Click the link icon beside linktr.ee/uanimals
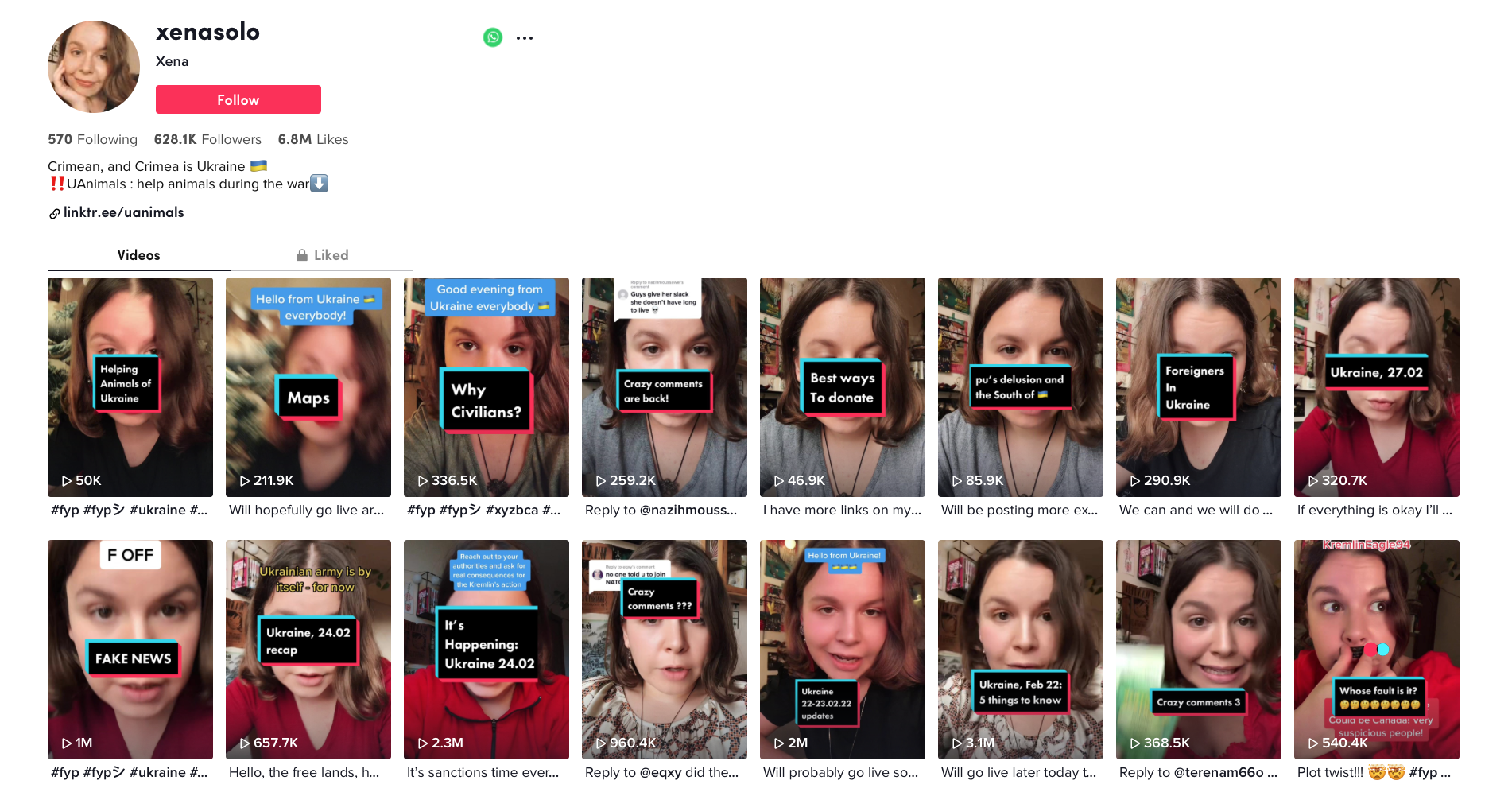 54,213
